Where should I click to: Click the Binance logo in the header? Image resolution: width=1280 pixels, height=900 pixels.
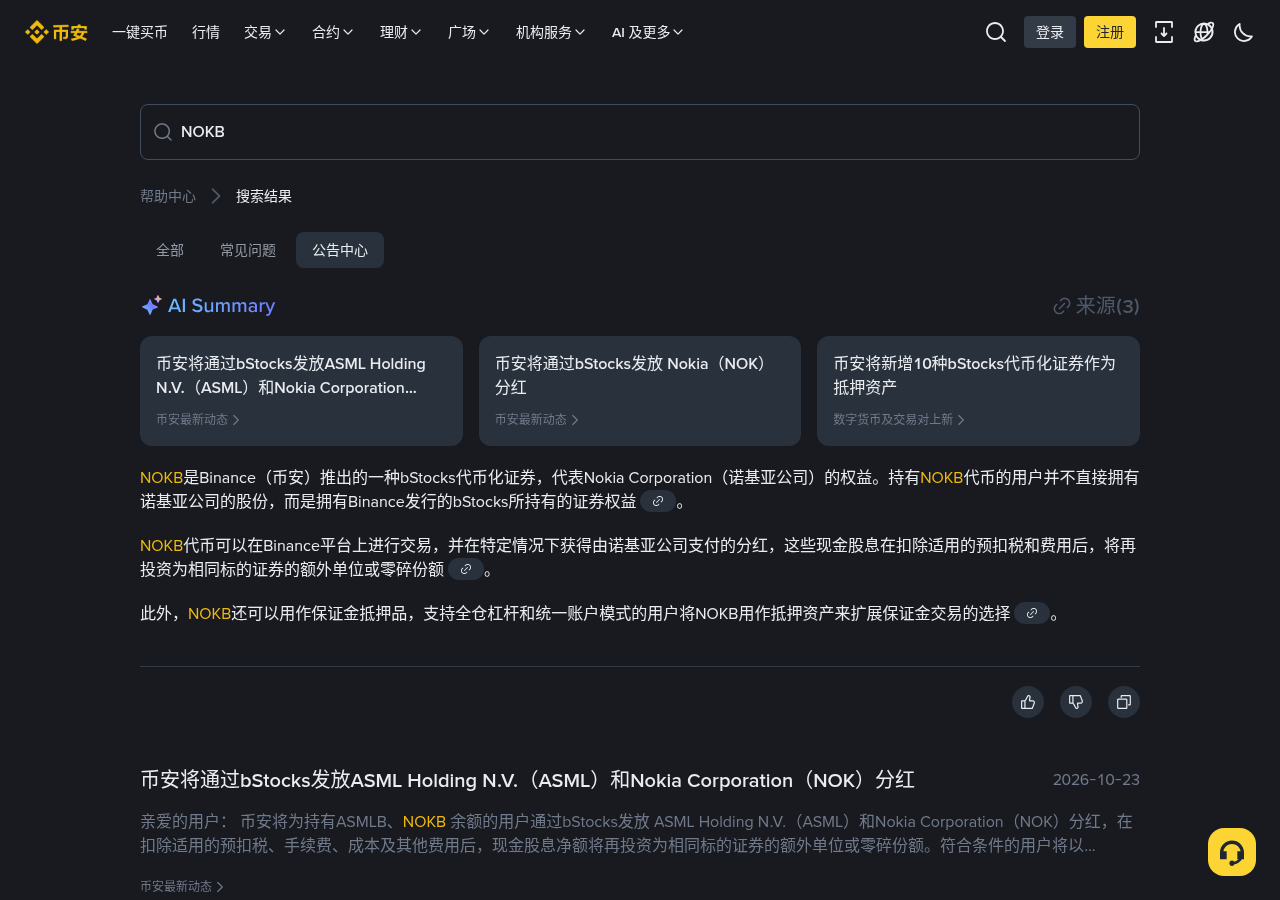[x=56, y=32]
